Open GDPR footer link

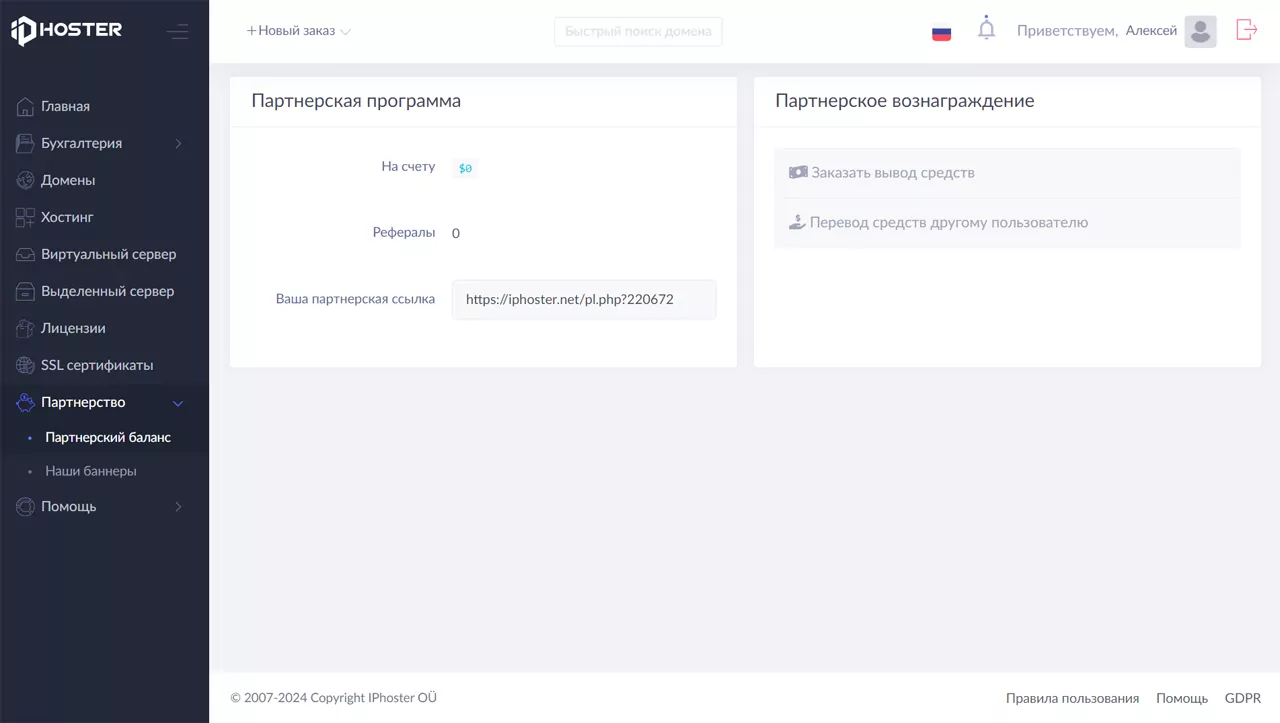[x=1243, y=698]
